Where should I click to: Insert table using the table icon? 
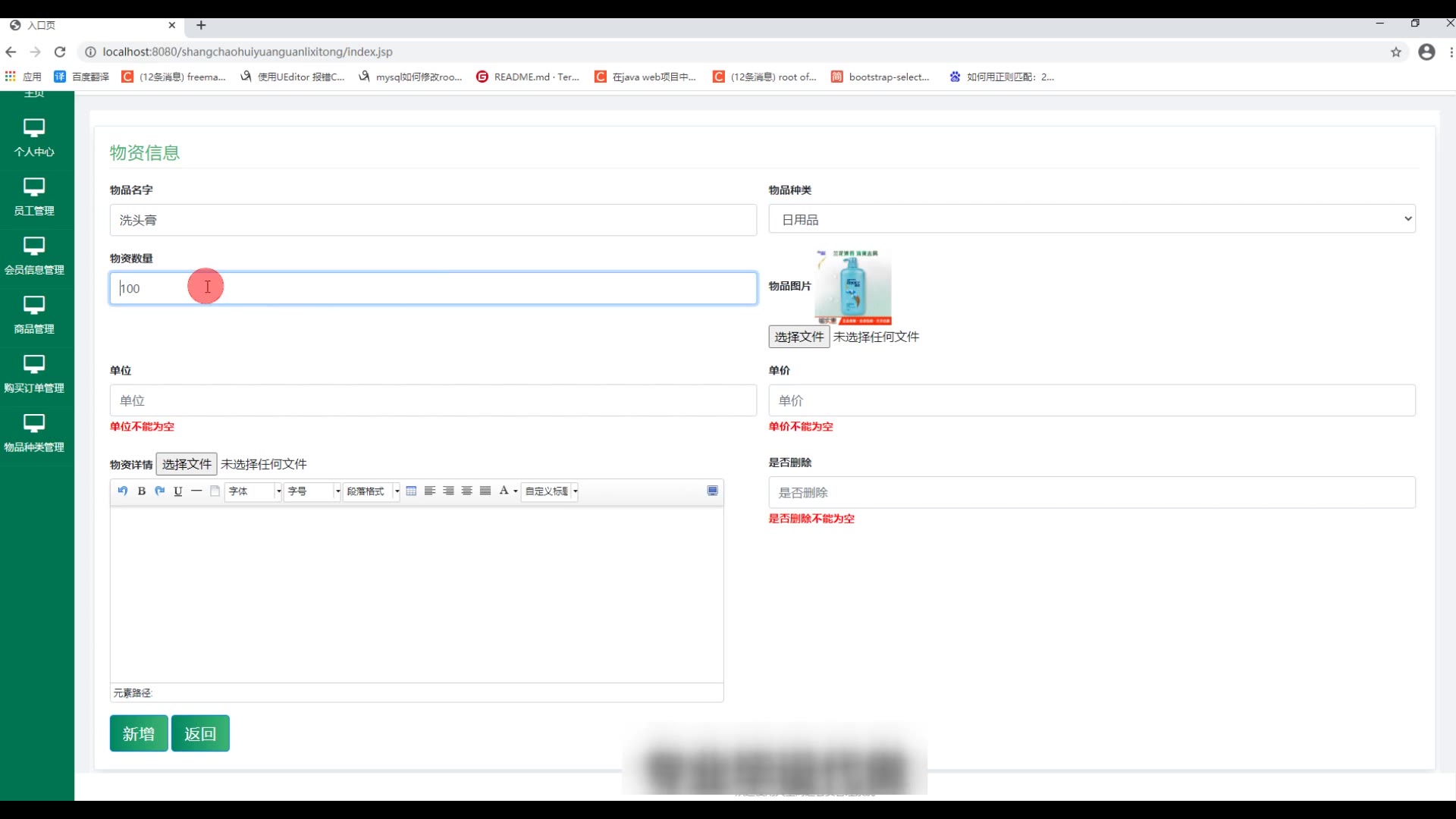coord(411,491)
